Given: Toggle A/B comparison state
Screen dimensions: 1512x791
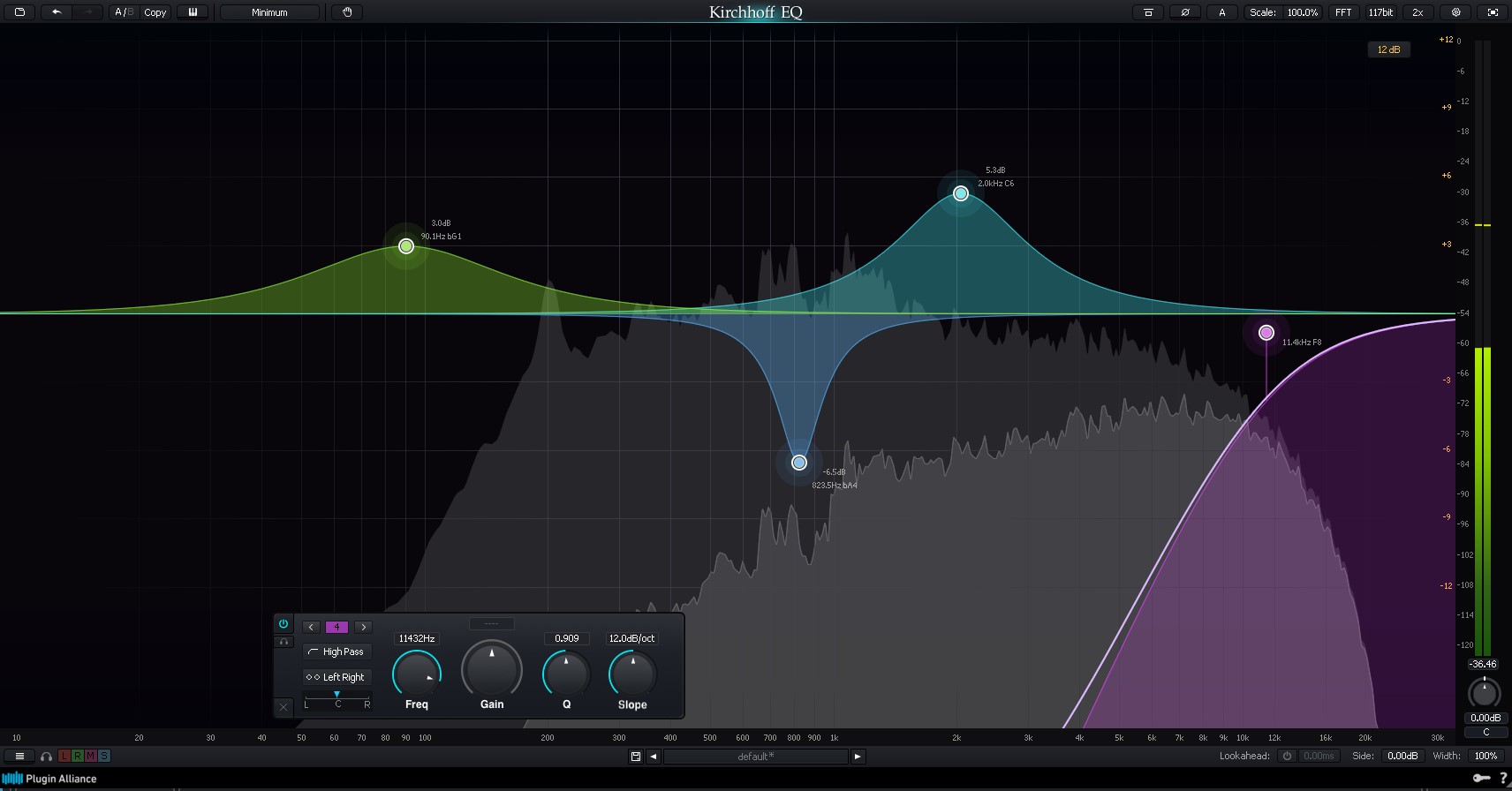Looking at the screenshot, I should (x=123, y=12).
